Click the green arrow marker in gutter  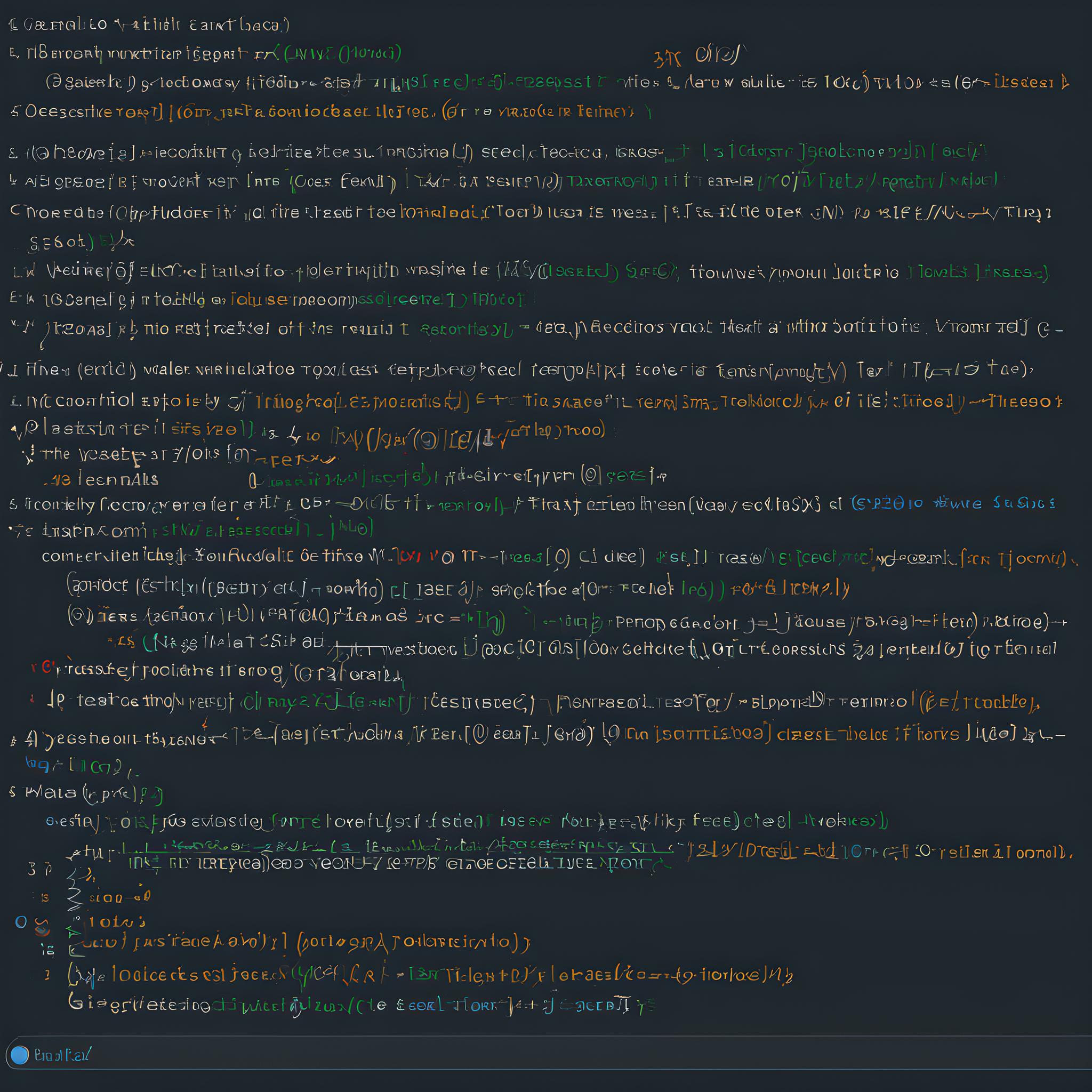(x=74, y=931)
